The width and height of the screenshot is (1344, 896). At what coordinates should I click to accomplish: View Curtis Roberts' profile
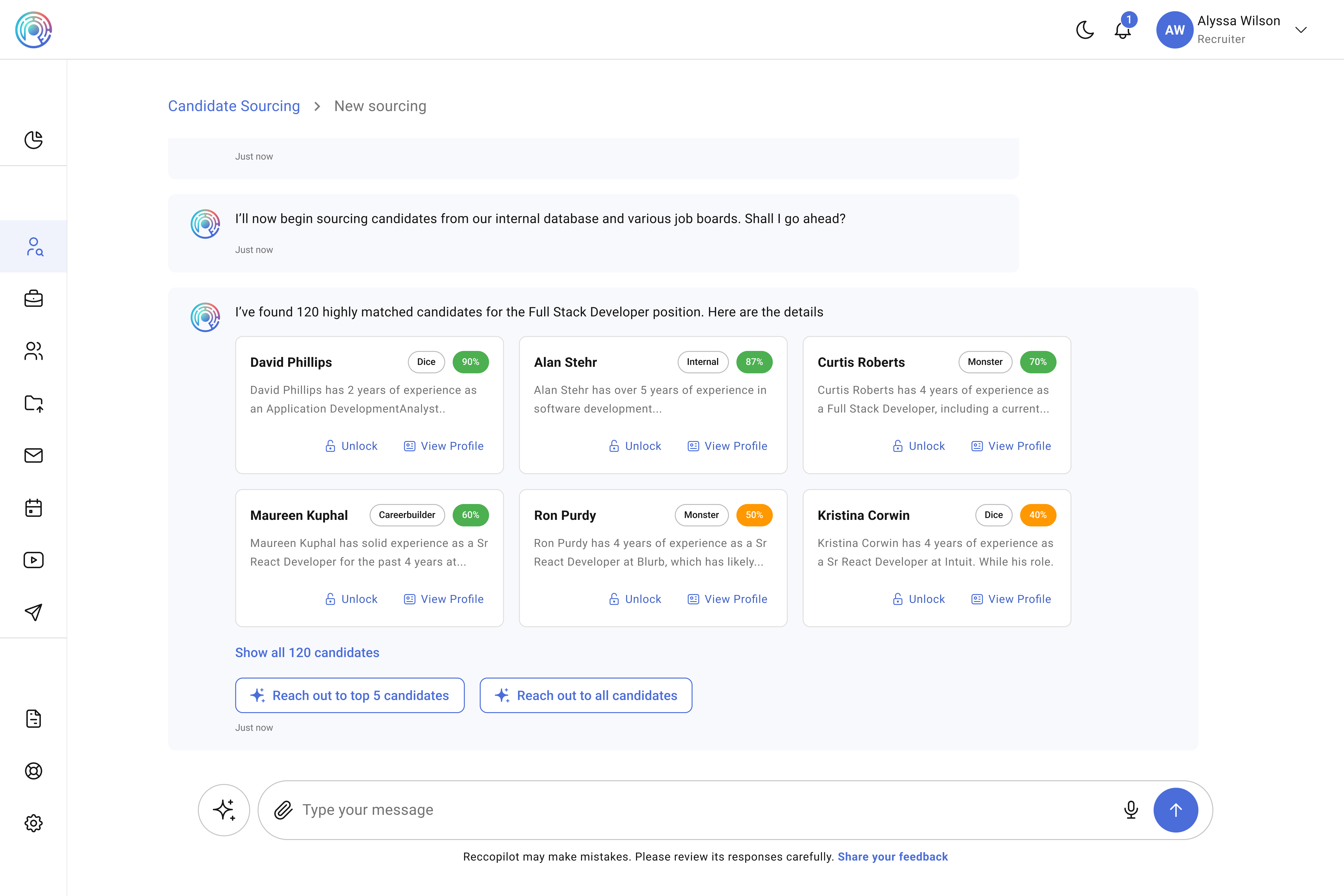(1011, 446)
